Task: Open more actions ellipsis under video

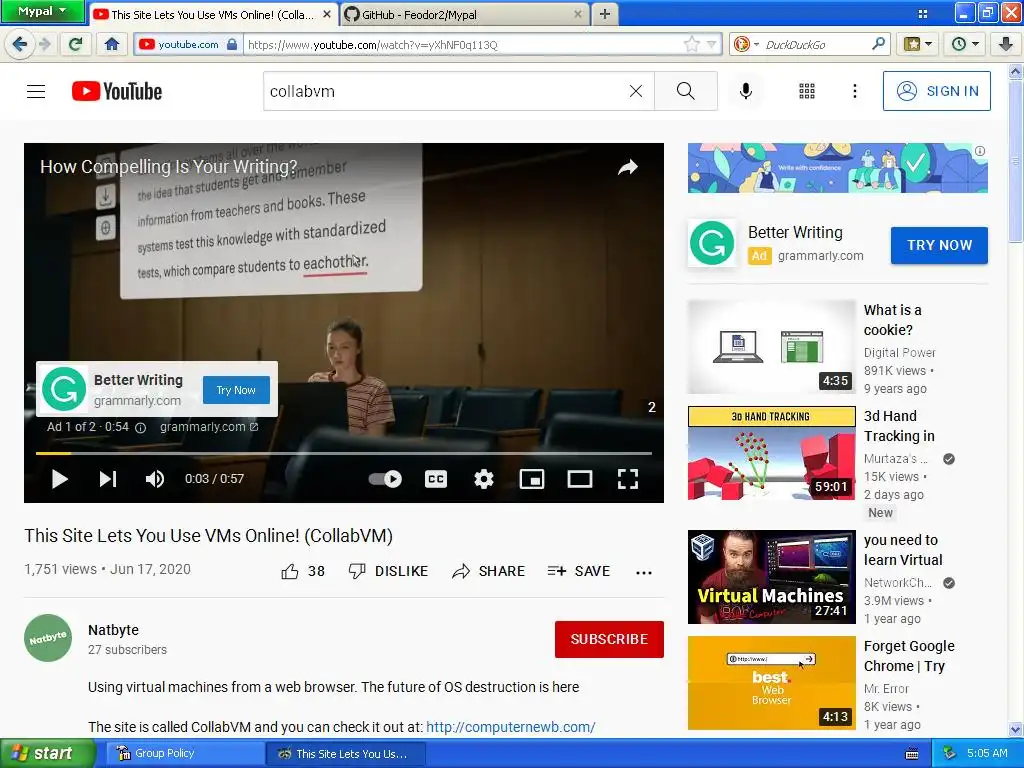Action: (x=644, y=572)
